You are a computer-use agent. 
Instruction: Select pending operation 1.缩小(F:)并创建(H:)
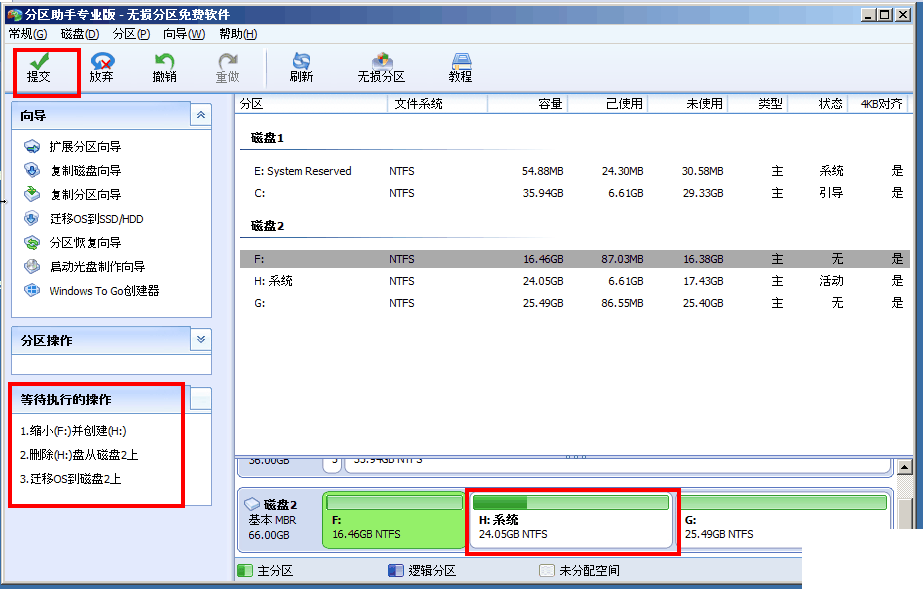coord(73,431)
